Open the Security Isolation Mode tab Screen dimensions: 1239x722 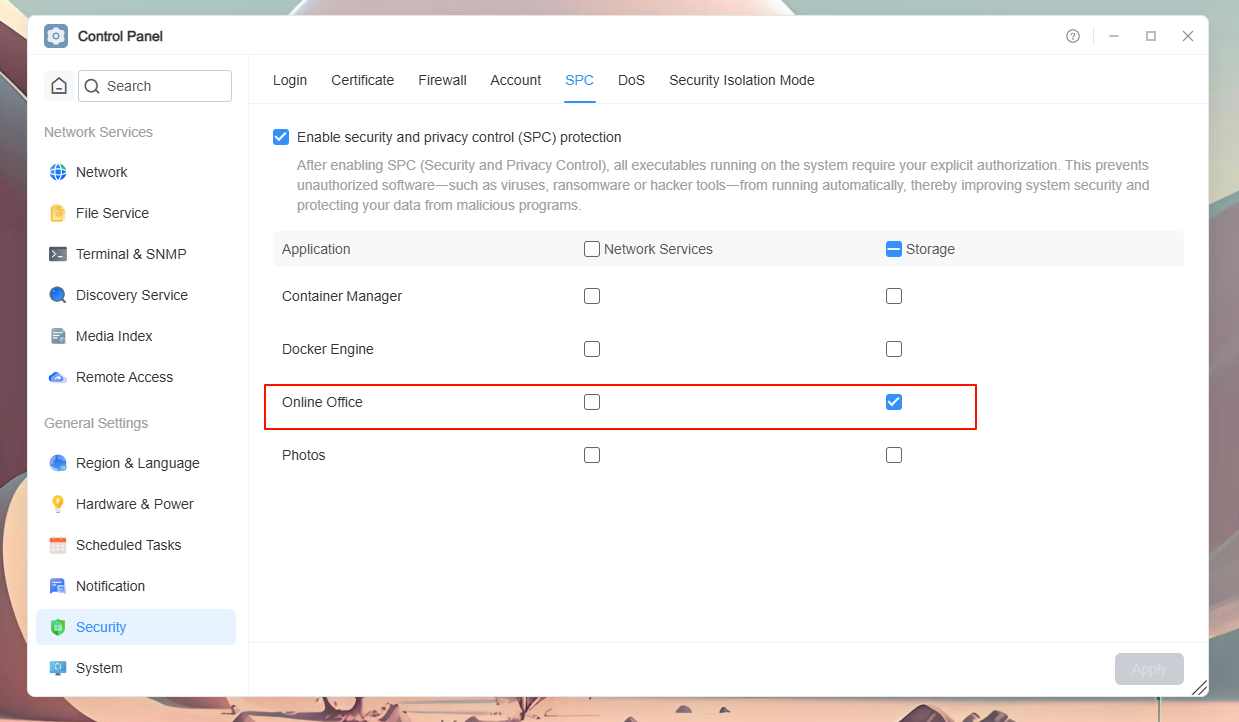[742, 80]
